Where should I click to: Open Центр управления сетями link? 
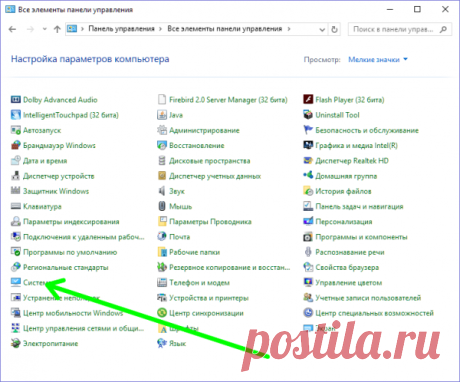[x=83, y=328]
